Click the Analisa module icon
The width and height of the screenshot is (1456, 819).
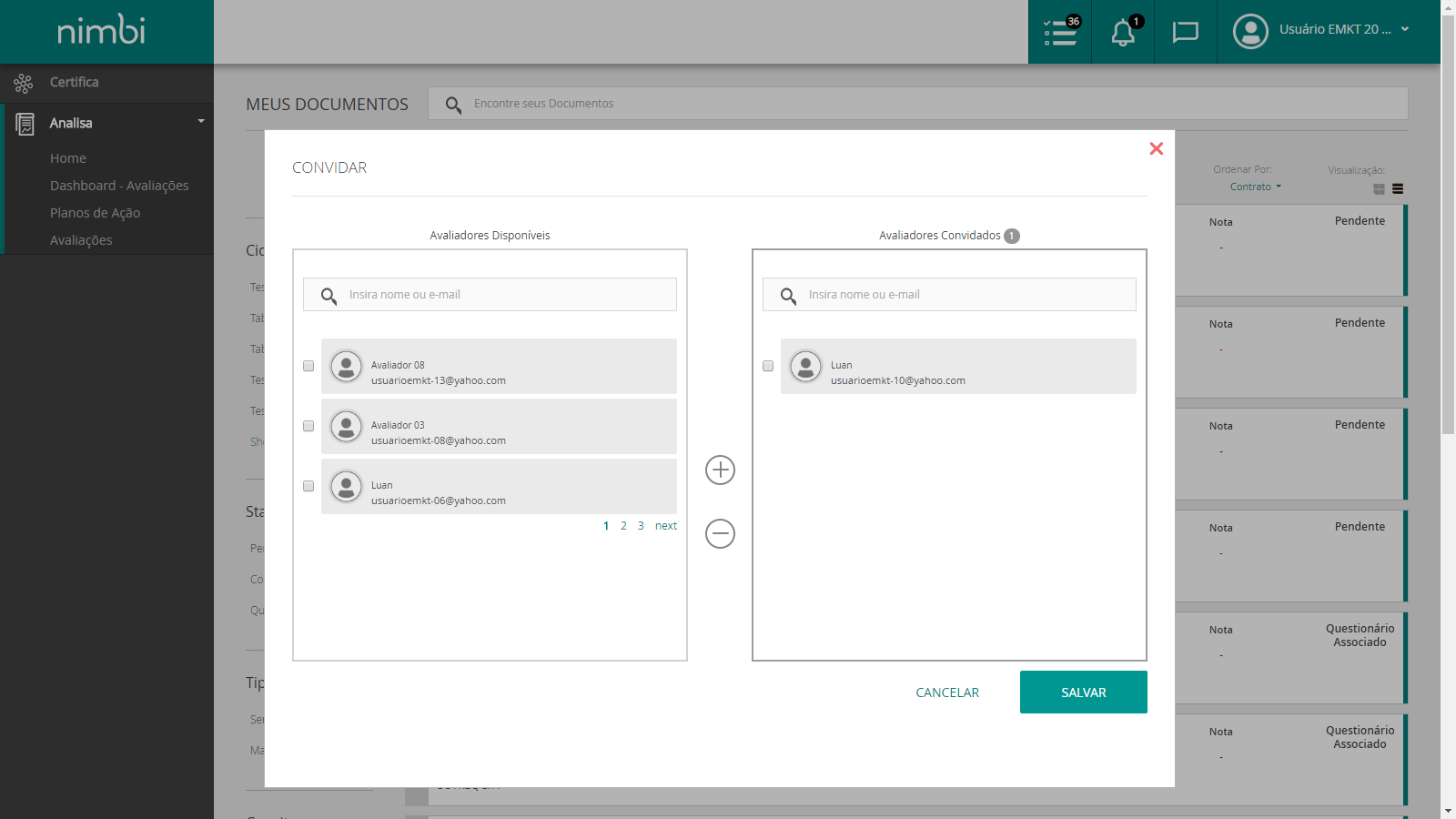click(x=25, y=124)
